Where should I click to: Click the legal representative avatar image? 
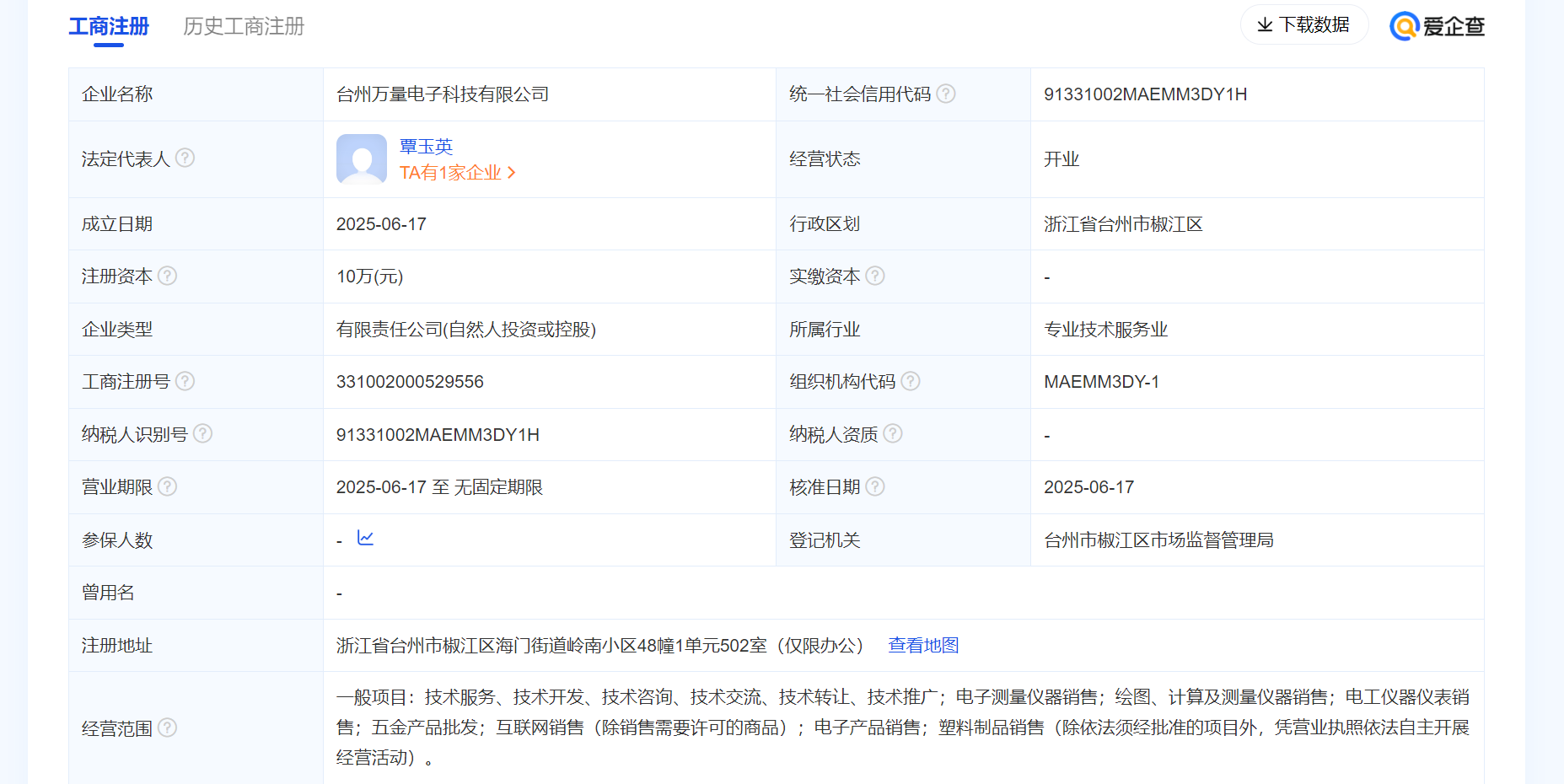click(x=362, y=158)
